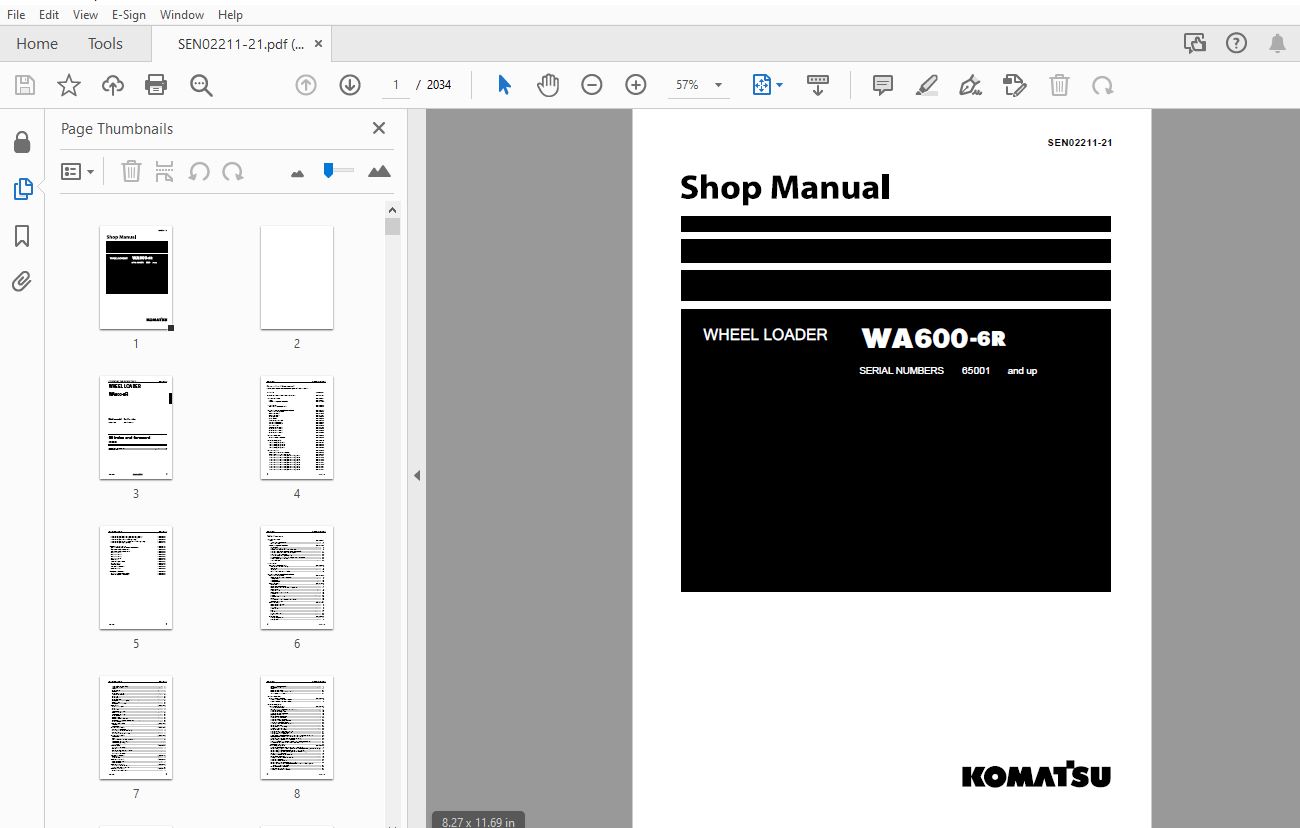The height and width of the screenshot is (828, 1300).
Task: Select page 6 thumbnail
Action: 297,577
